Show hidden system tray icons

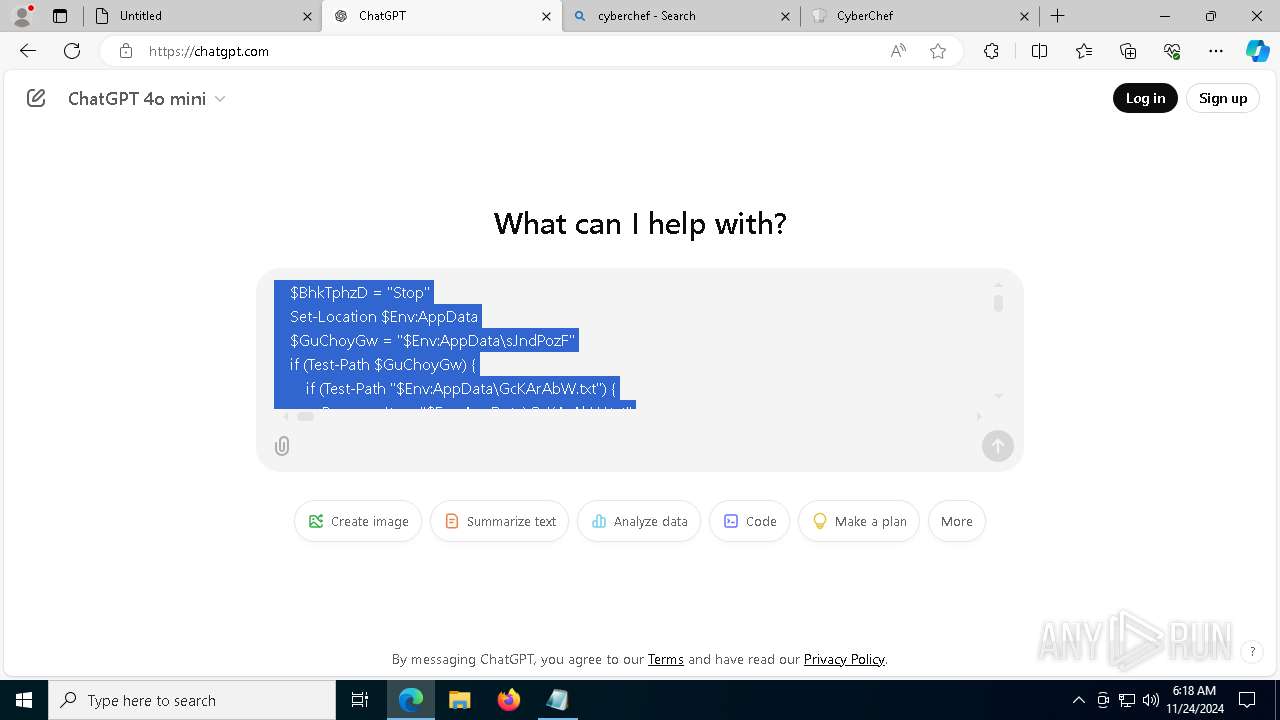click(1078, 700)
